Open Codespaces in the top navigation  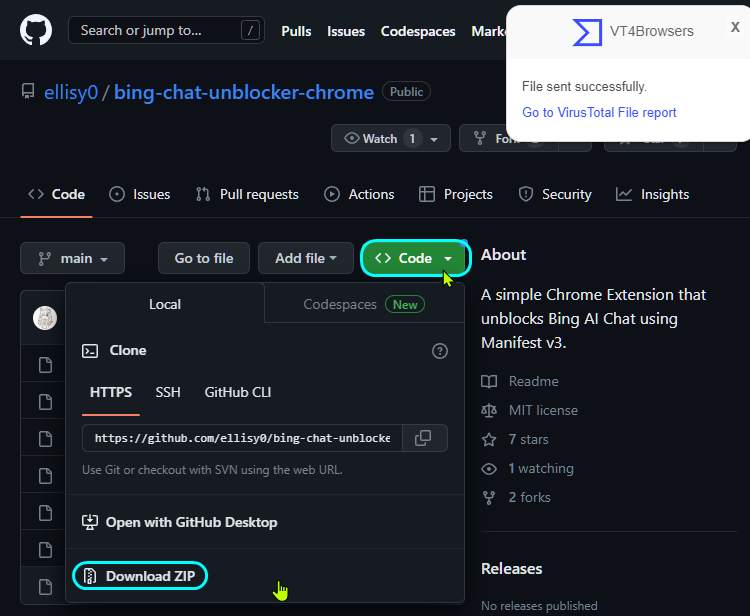(418, 31)
